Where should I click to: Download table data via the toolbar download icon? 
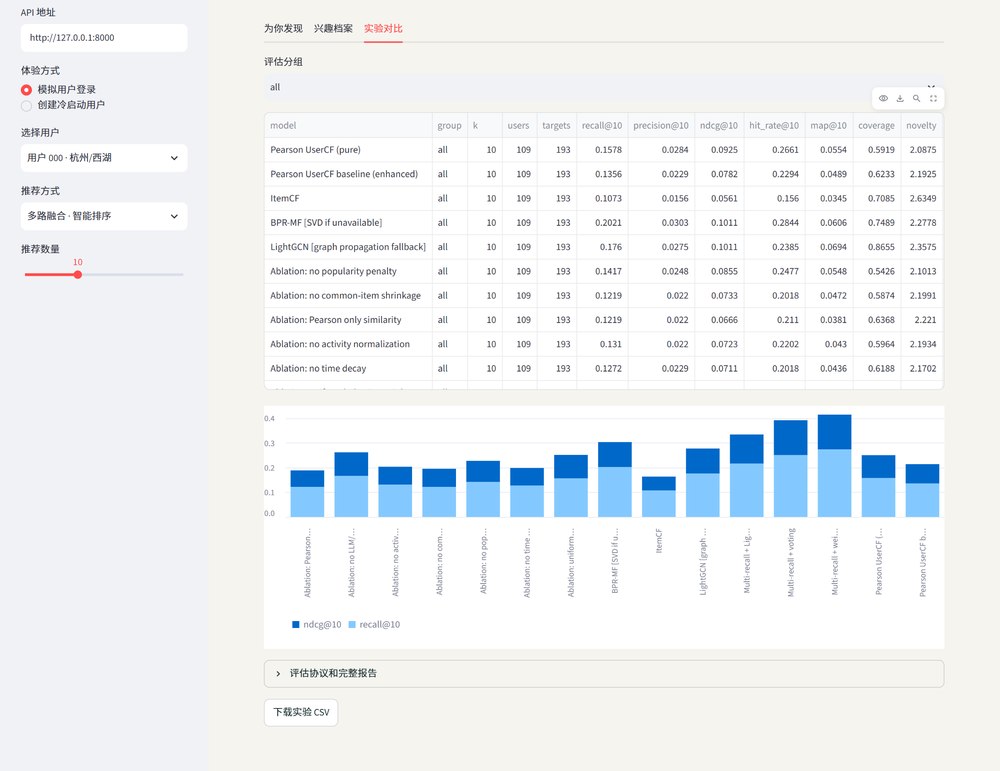pos(900,98)
